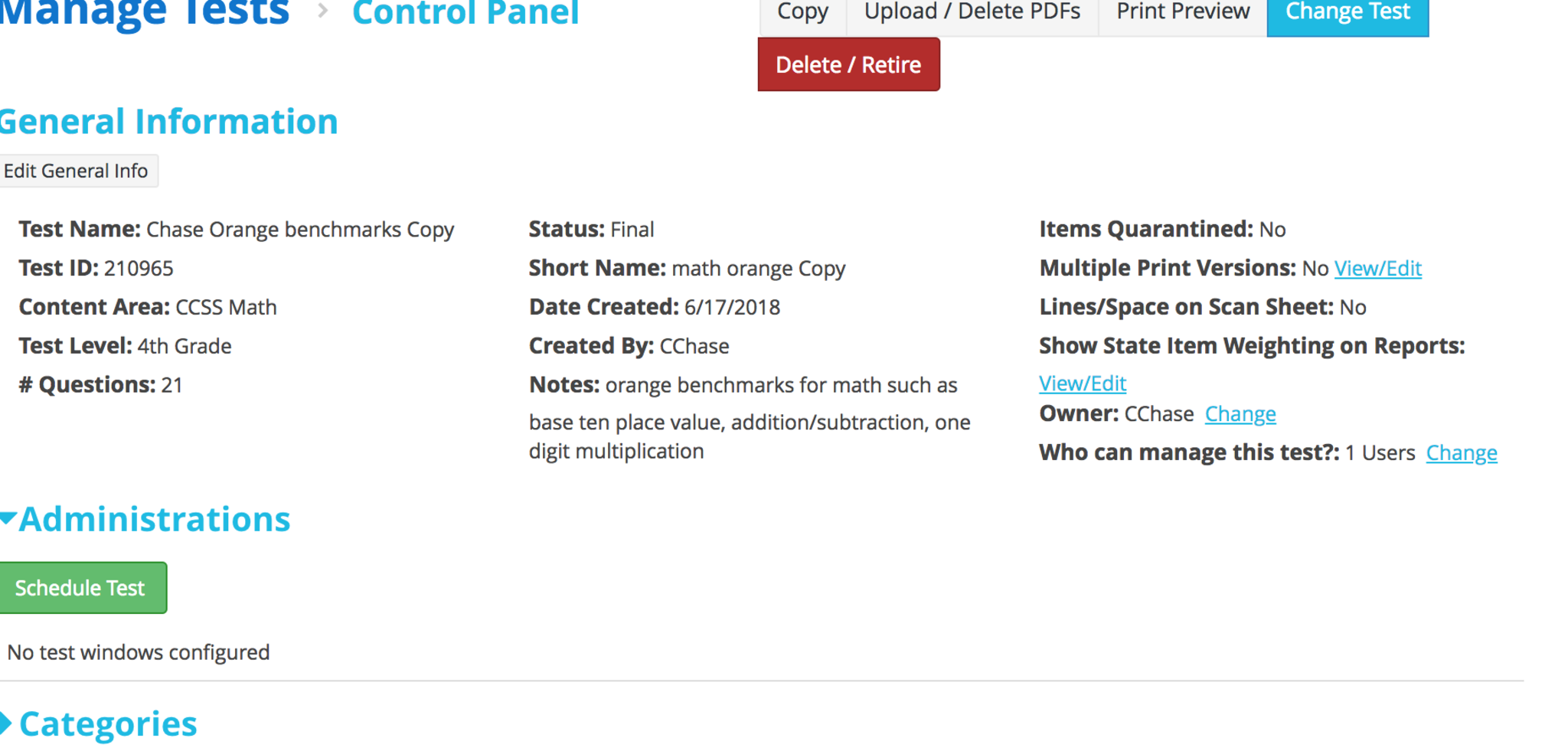This screenshot has width=1568, height=751.
Task: Open Print Preview for this test
Action: click(x=1182, y=14)
